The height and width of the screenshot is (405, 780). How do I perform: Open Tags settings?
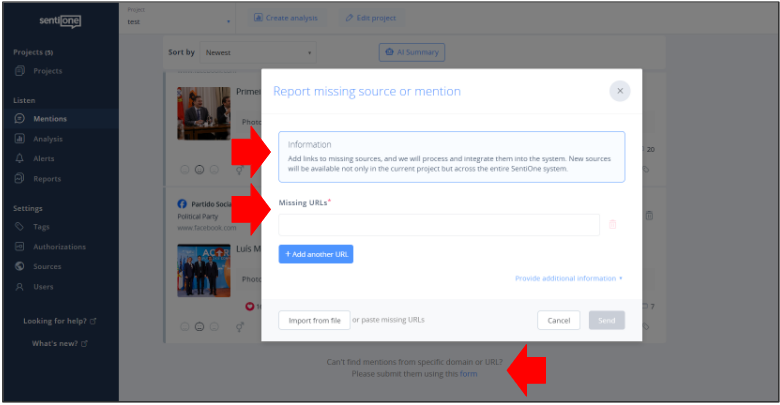(41, 226)
